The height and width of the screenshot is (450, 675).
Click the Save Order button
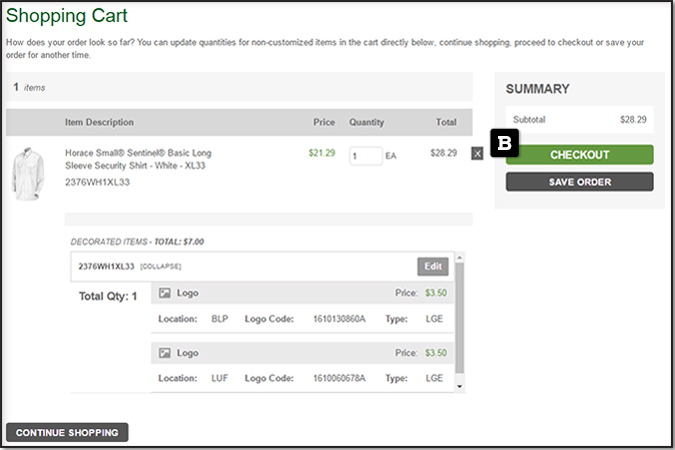click(x=579, y=182)
